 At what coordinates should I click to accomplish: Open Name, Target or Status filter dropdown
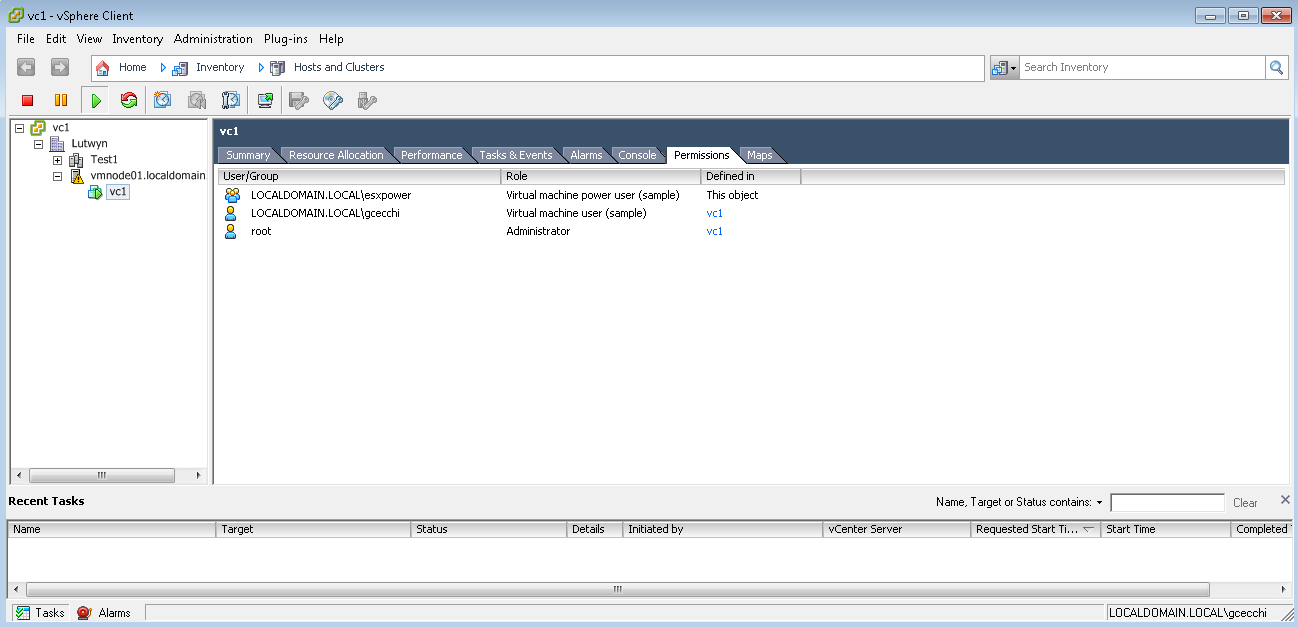click(x=1099, y=503)
